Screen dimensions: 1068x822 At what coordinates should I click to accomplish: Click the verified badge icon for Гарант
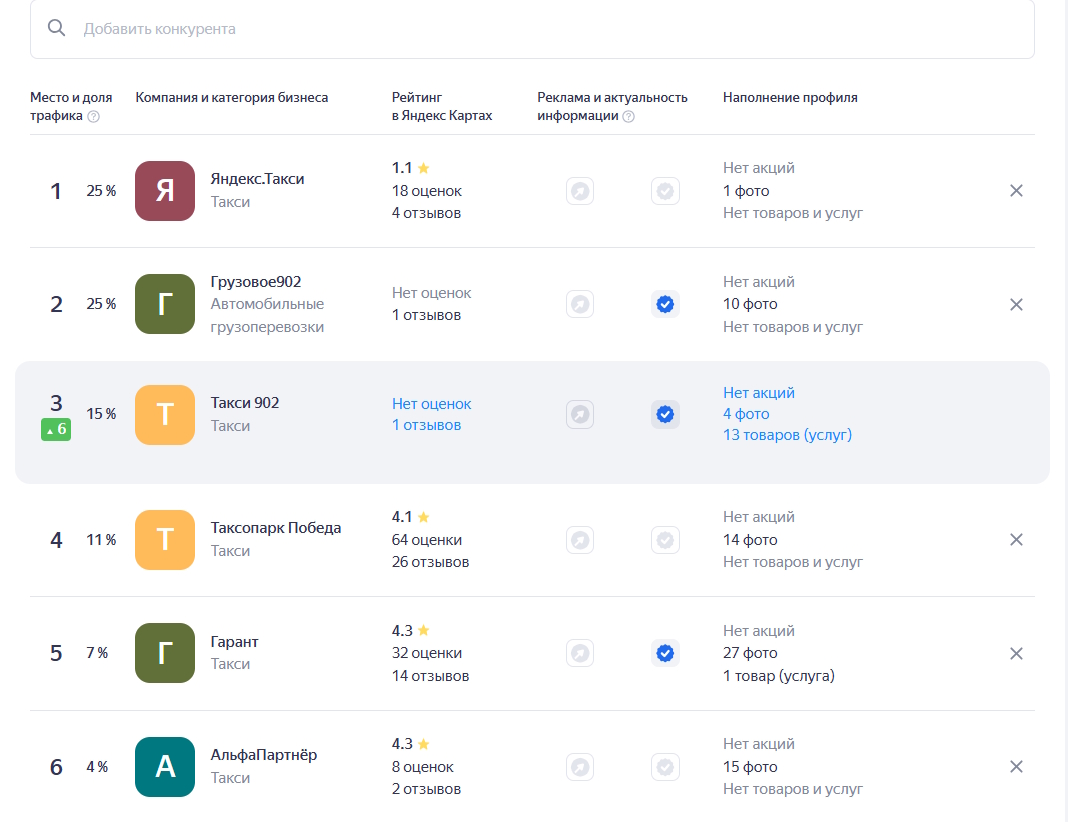[x=665, y=653]
